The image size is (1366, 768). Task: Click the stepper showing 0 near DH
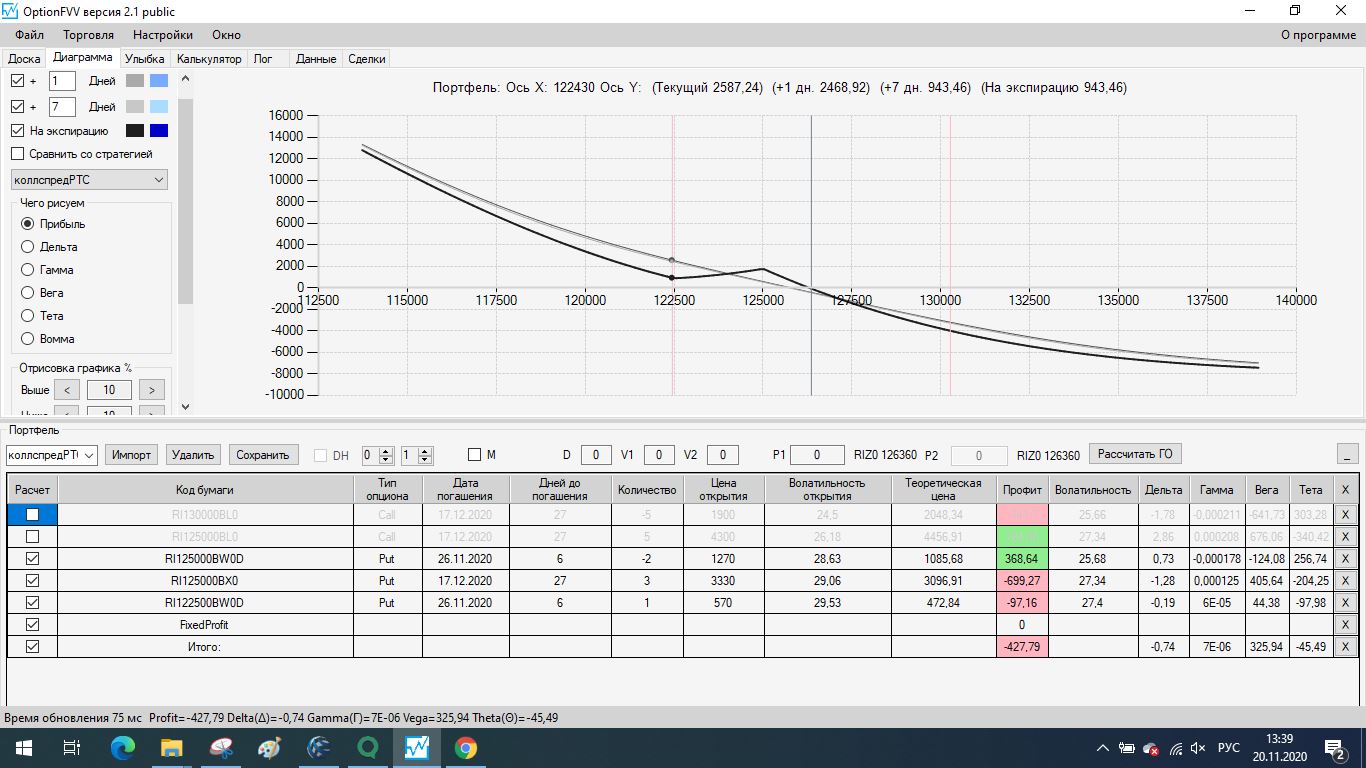coord(378,455)
